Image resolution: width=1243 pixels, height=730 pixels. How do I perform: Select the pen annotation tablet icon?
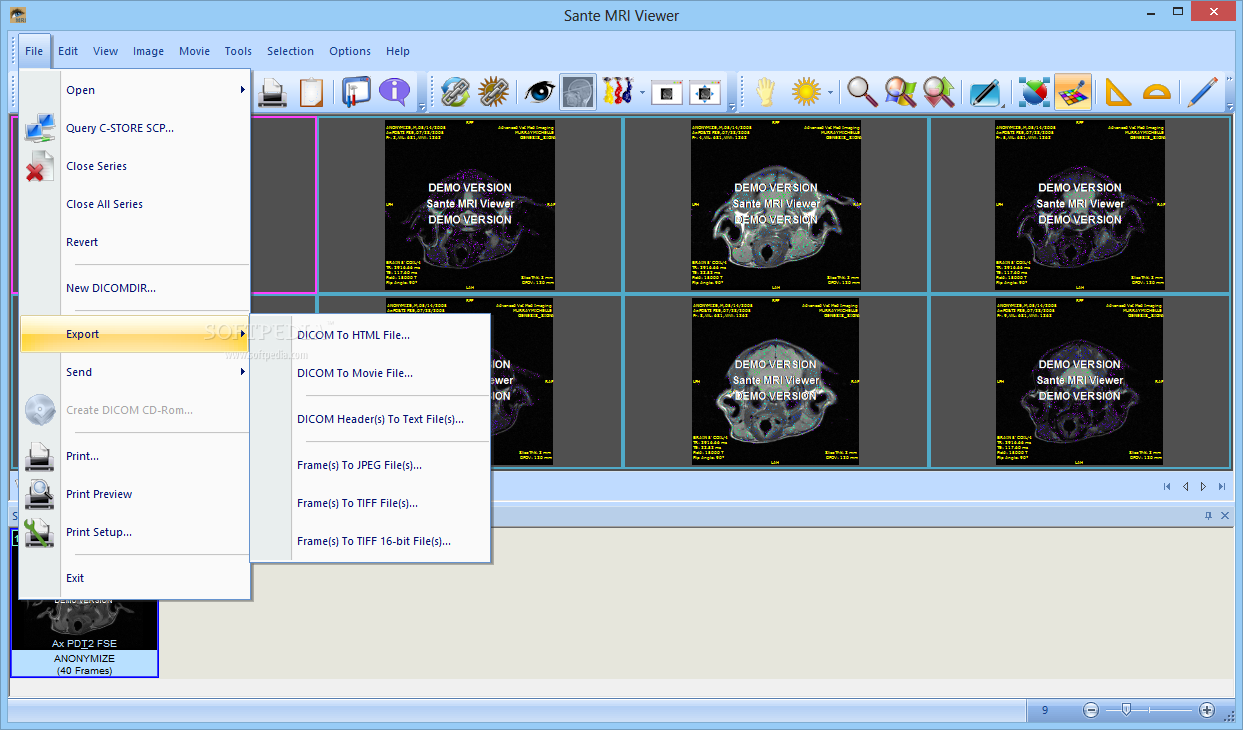(x=985, y=92)
